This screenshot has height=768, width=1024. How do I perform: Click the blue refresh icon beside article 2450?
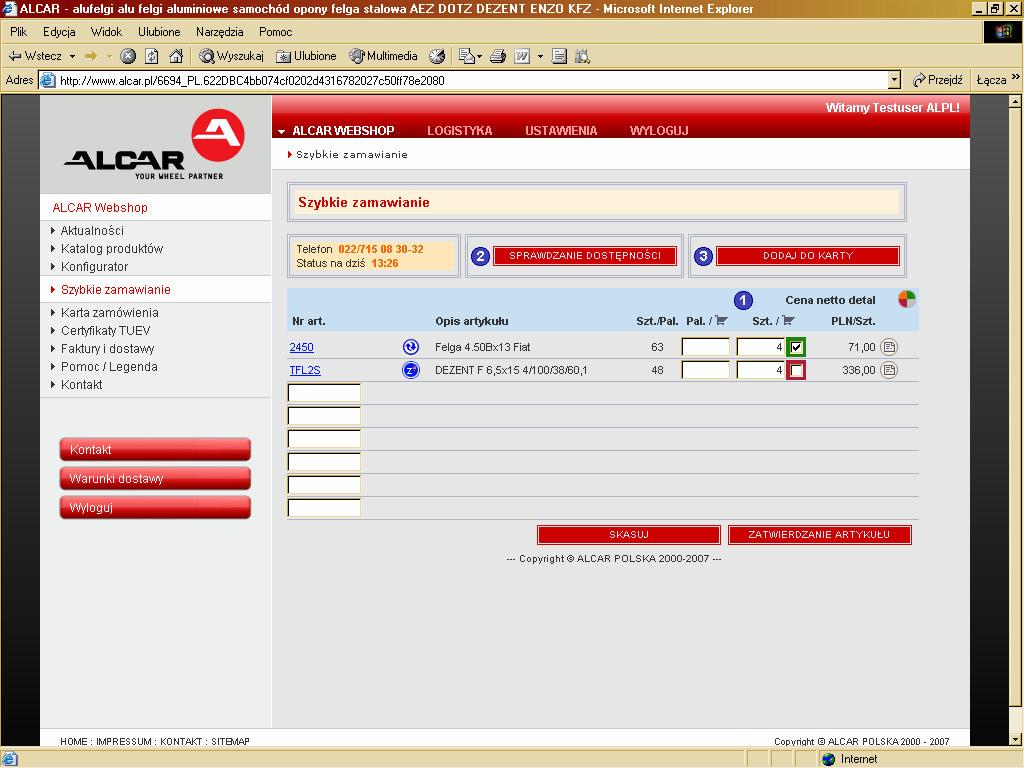click(x=411, y=347)
